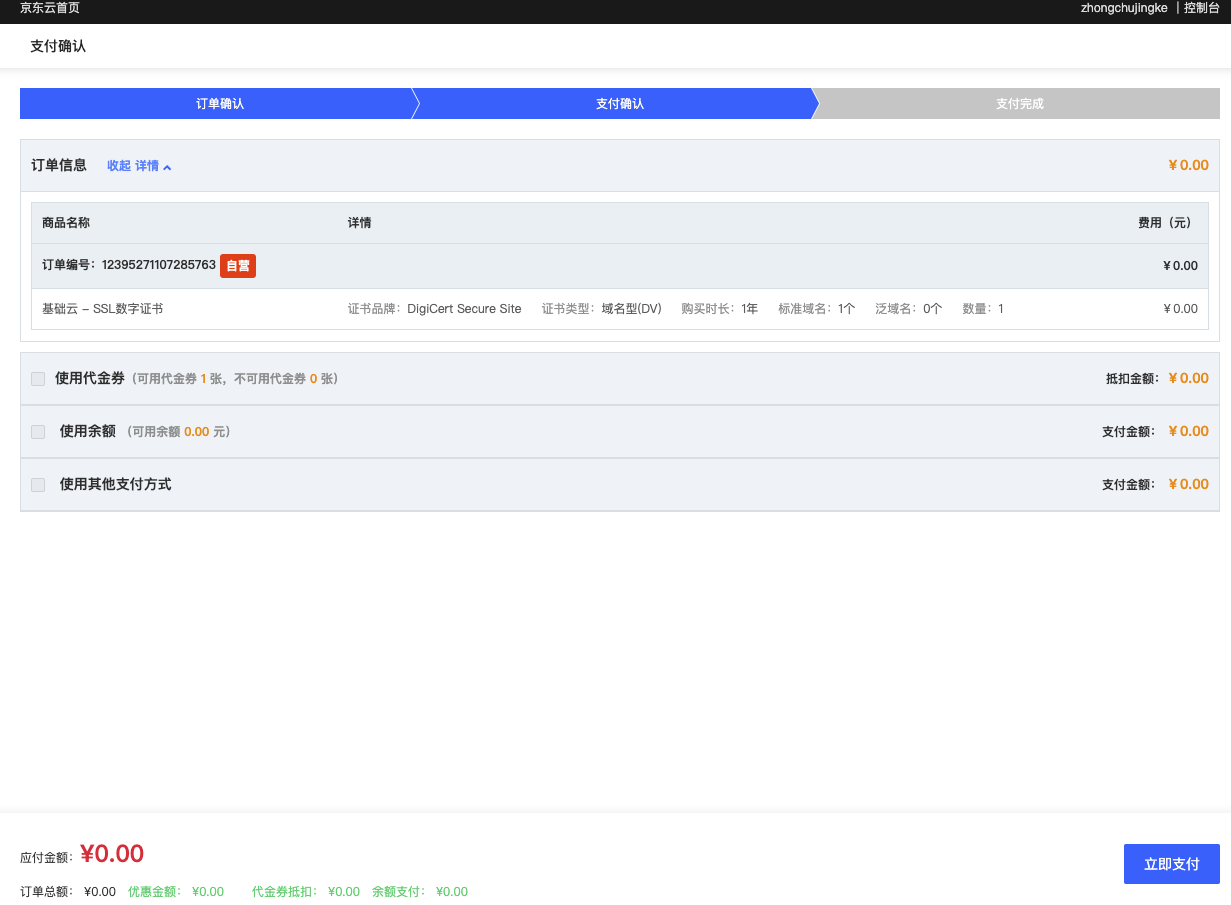The height and width of the screenshot is (905, 1231).
Task: Tick the 使用代金券 checkbox
Action: coord(38,379)
